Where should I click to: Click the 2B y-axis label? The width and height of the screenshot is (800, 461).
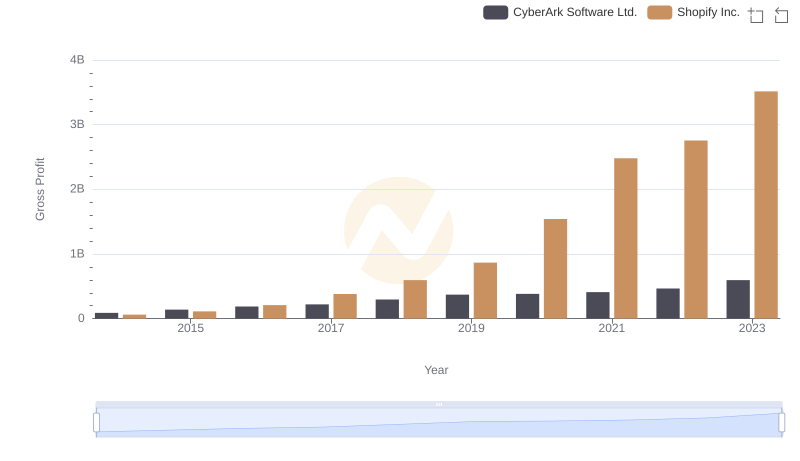click(x=77, y=189)
